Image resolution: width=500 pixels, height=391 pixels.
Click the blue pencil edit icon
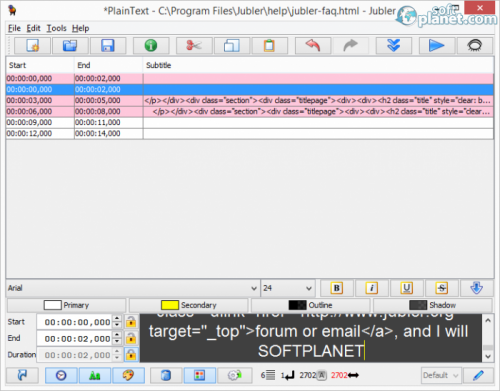pyautogui.click(x=478, y=375)
